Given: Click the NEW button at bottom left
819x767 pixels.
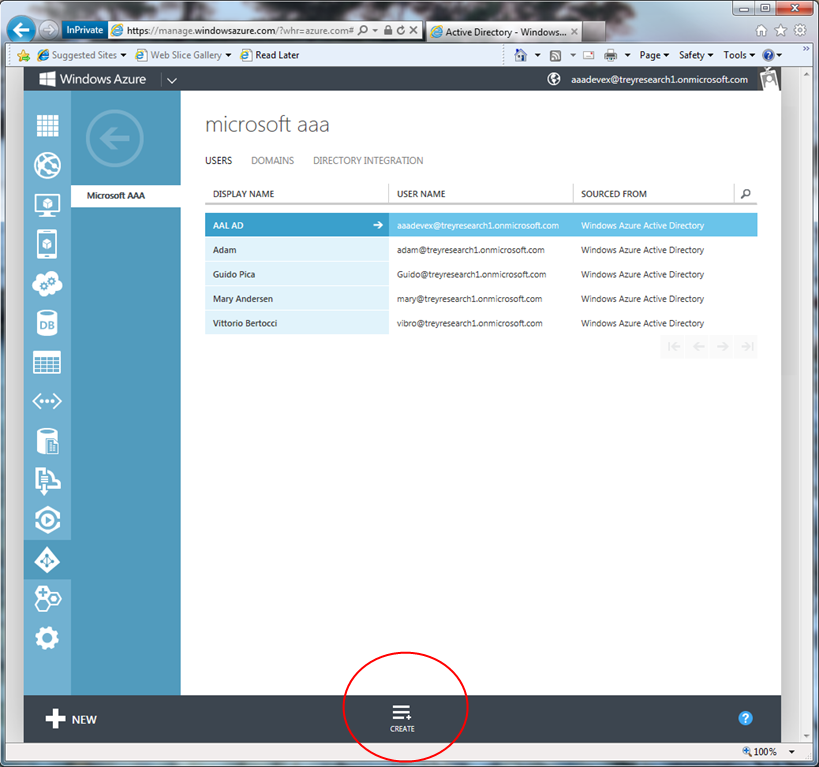Looking at the screenshot, I should tap(71, 719).
